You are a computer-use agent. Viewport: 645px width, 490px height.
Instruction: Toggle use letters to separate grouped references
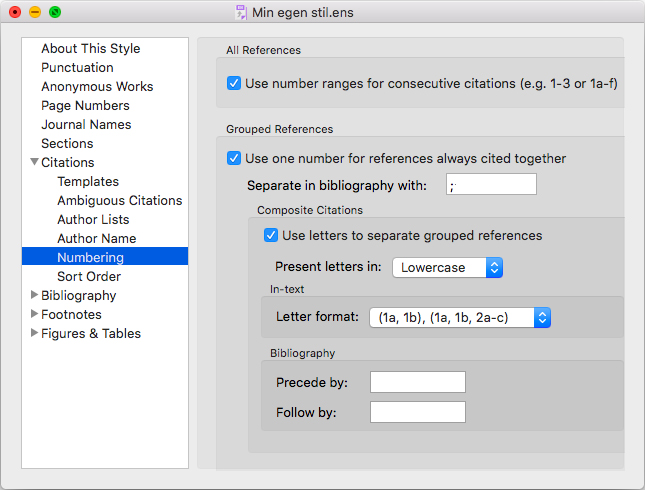pyautogui.click(x=271, y=235)
